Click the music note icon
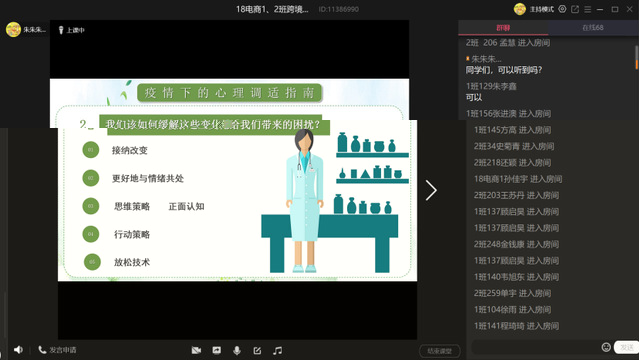Image resolution: width=639 pixels, height=360 pixels. pyautogui.click(x=278, y=350)
